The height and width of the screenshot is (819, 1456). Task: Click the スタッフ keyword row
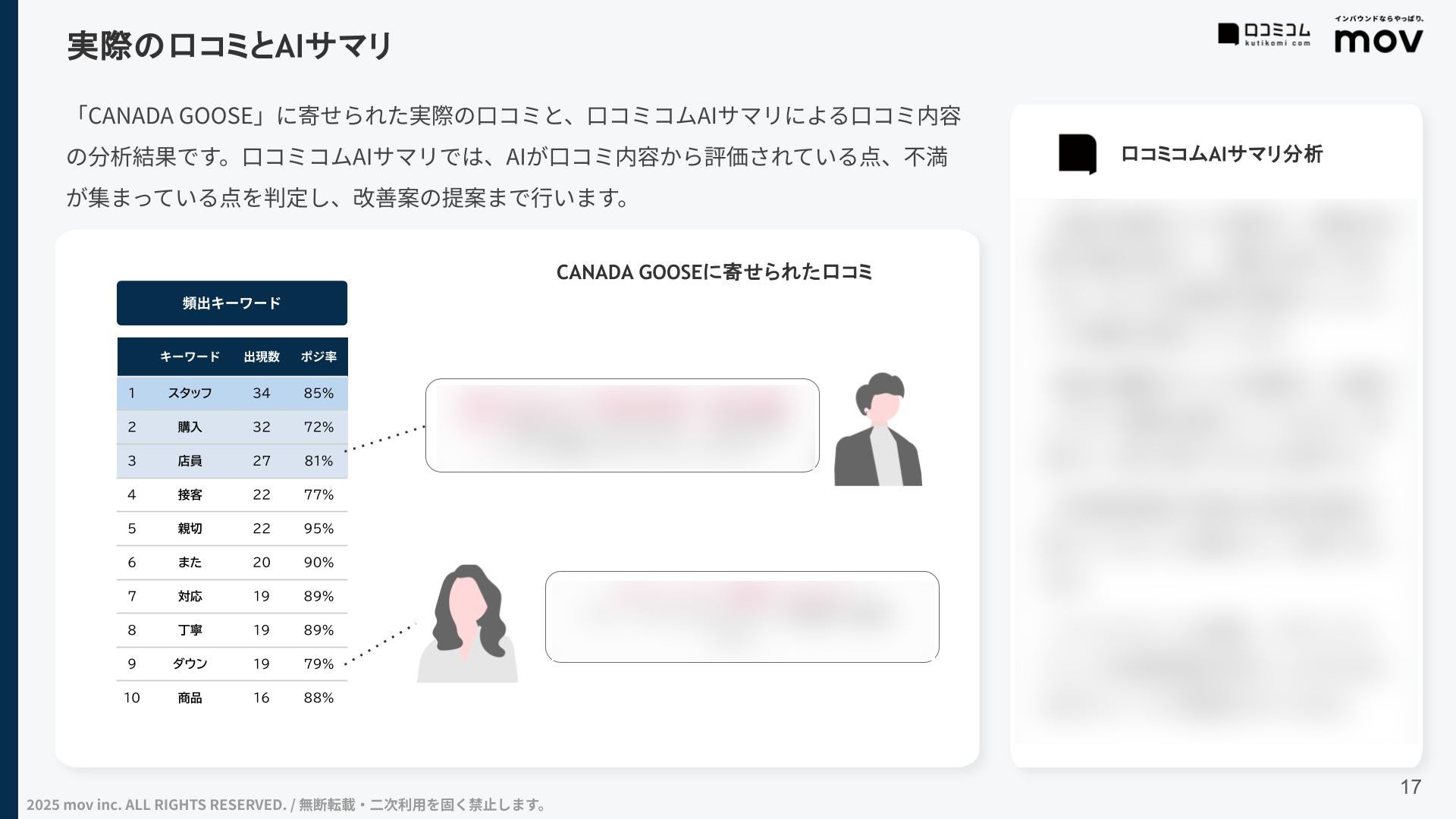click(x=190, y=393)
